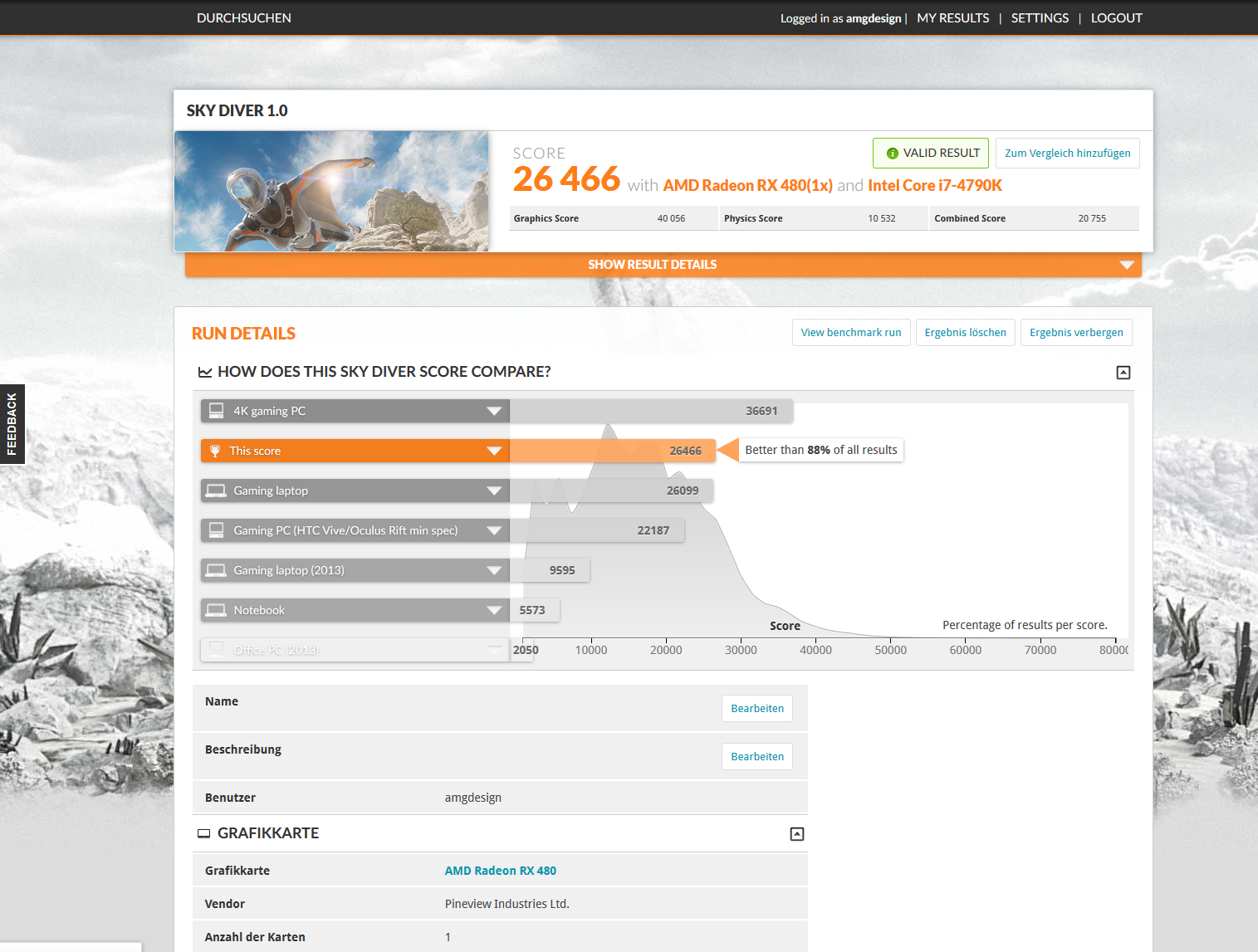
Task: Click the main score 26 466
Action: 566,178
